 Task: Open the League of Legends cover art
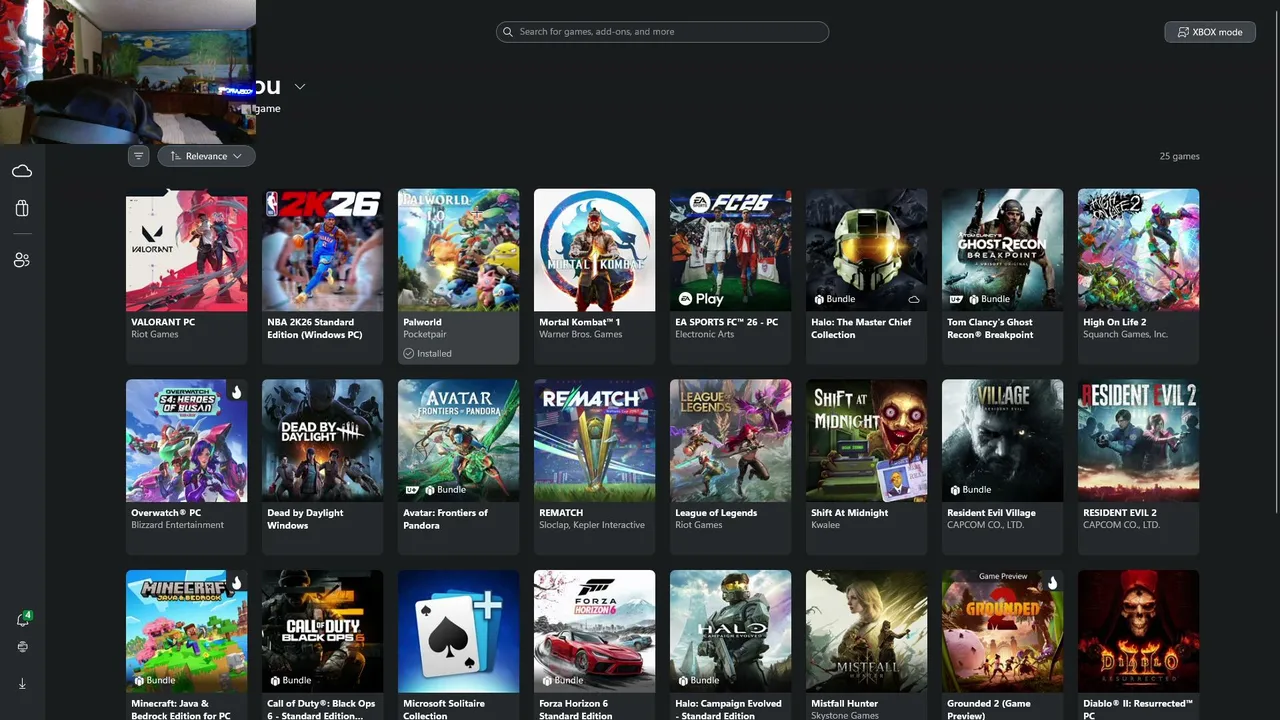[730, 441]
